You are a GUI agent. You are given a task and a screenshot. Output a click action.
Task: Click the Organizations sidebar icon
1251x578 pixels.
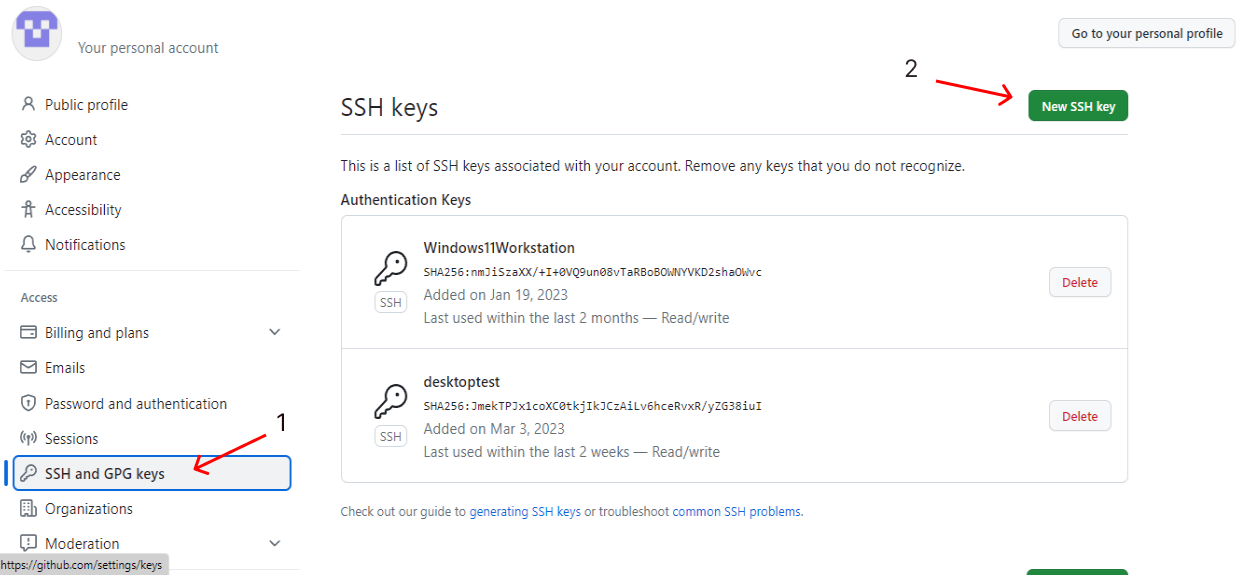(x=28, y=508)
